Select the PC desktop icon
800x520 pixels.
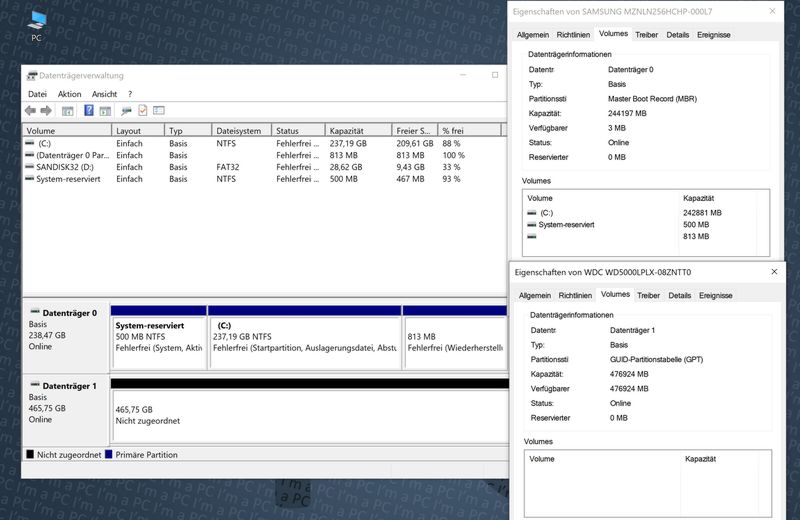click(x=37, y=26)
